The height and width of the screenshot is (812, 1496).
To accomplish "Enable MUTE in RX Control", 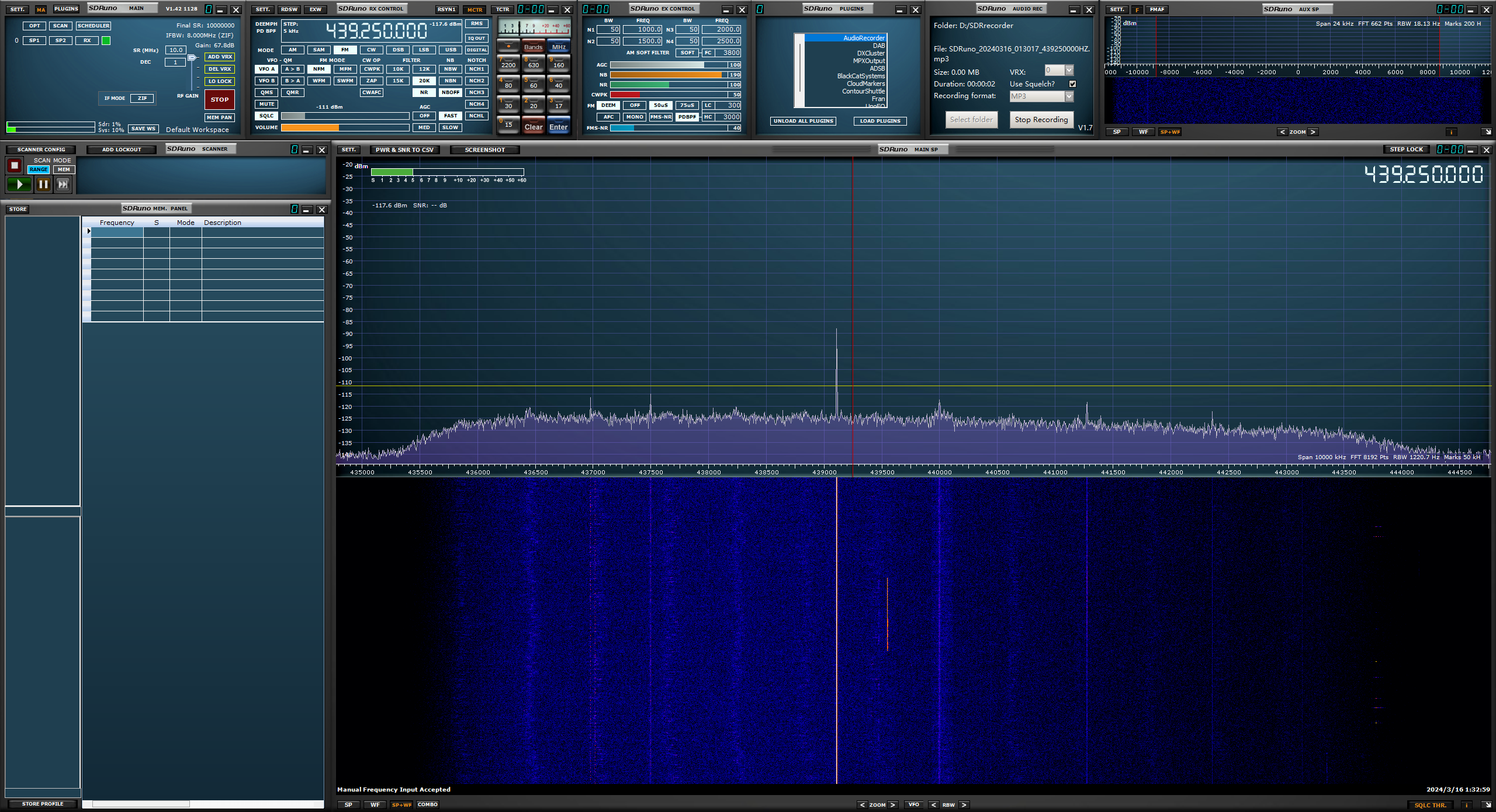I will pyautogui.click(x=266, y=105).
